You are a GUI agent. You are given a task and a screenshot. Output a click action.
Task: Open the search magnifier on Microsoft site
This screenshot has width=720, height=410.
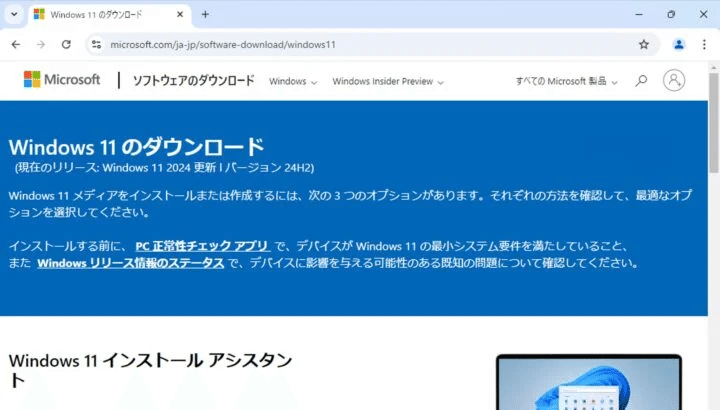pos(641,81)
